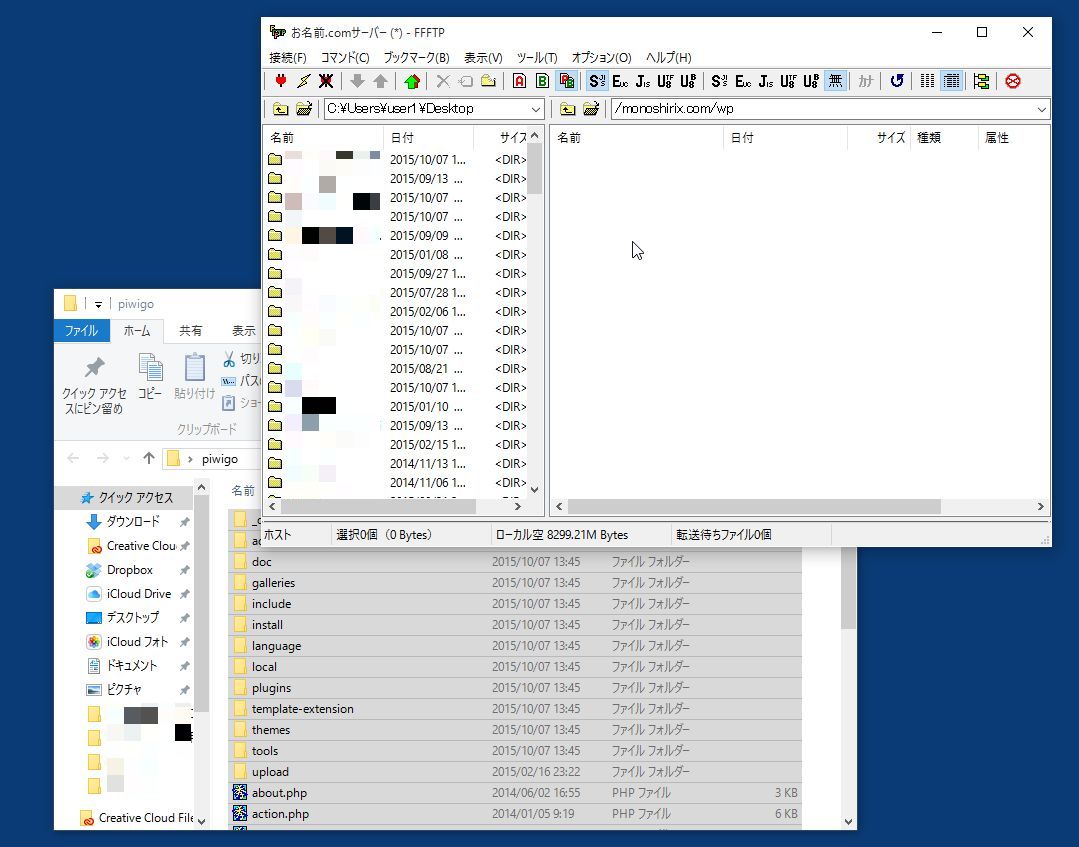1079x847 pixels.
Task: Sort host pane by 属性 column header
Action: click(x=1013, y=138)
